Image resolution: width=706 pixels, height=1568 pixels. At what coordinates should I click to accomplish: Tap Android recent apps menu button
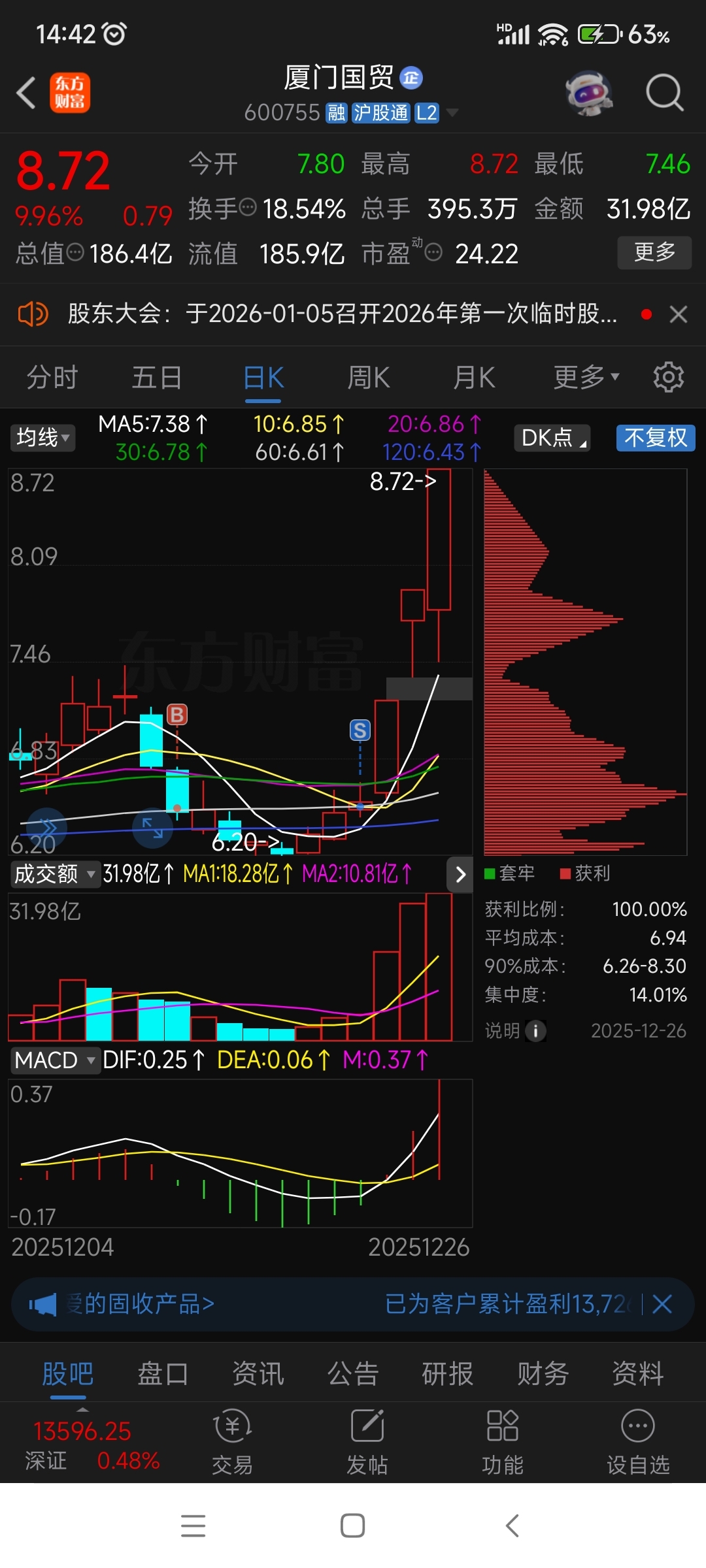point(193,1526)
